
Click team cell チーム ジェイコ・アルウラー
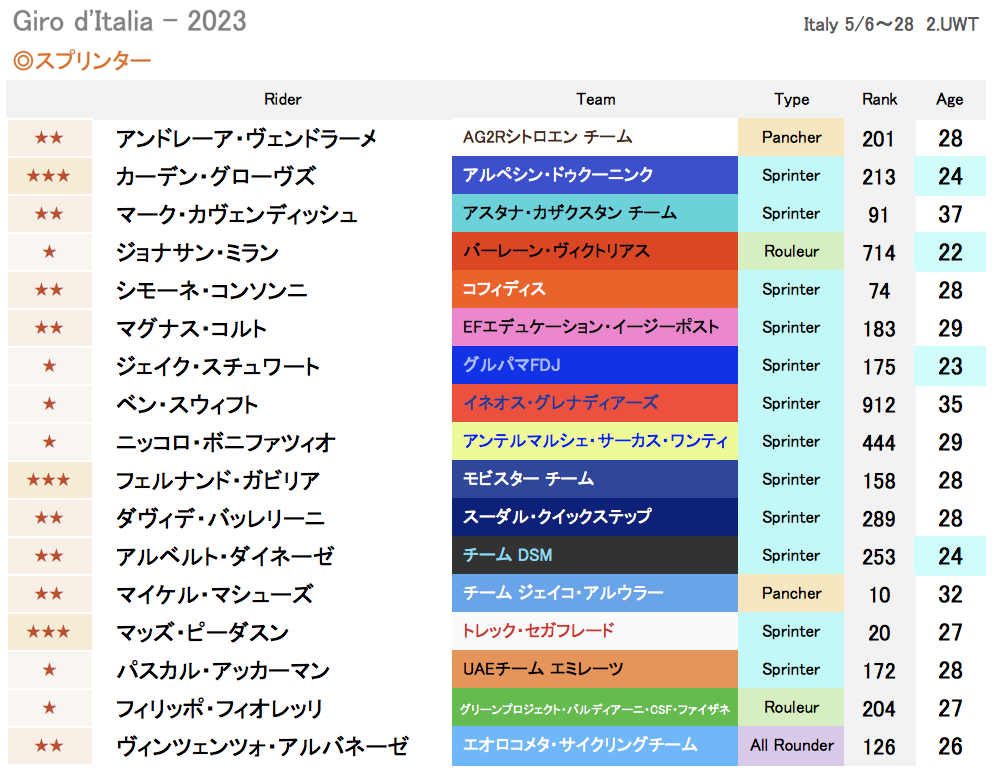point(595,593)
